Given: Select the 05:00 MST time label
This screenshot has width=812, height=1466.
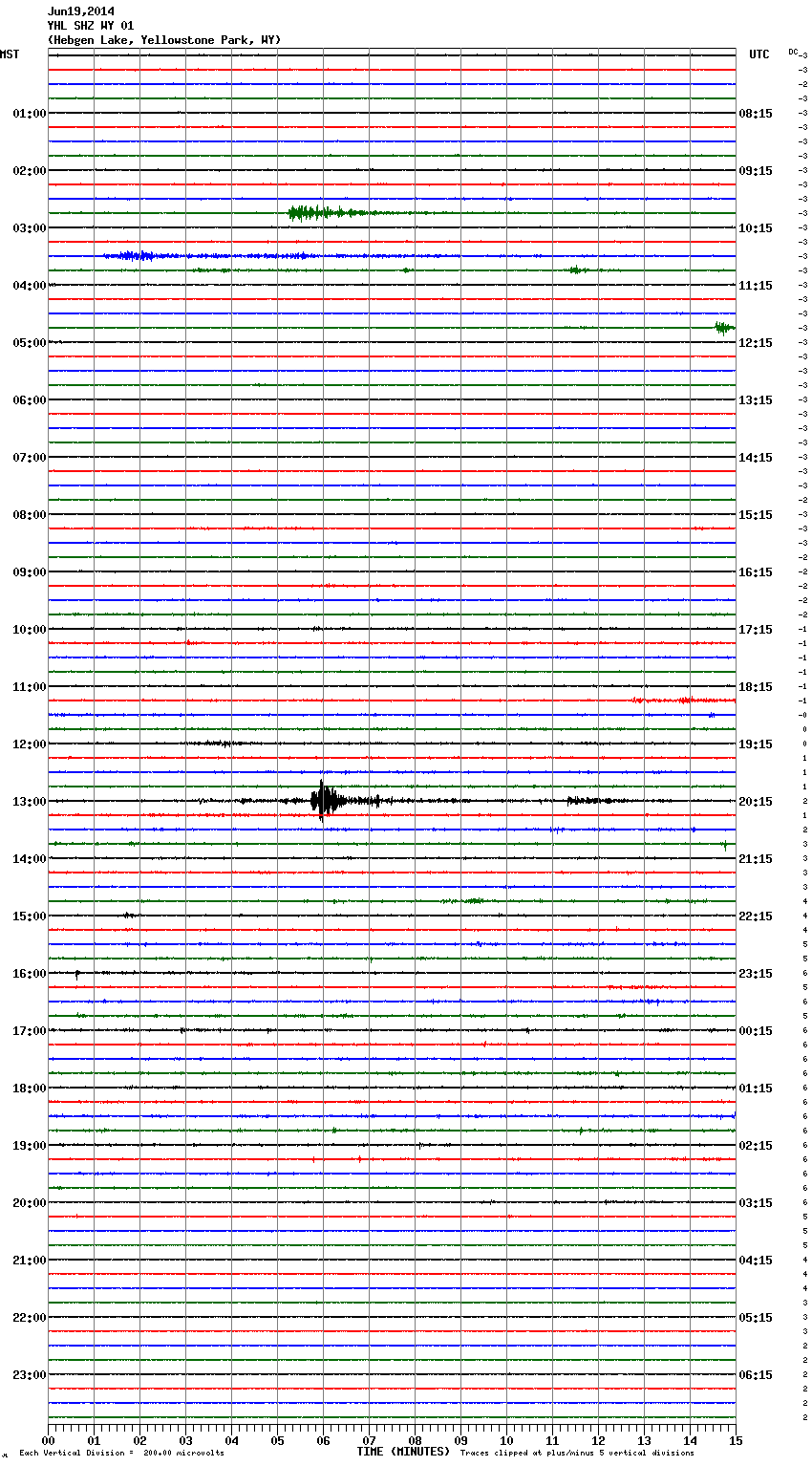Looking at the screenshot, I should coord(30,343).
